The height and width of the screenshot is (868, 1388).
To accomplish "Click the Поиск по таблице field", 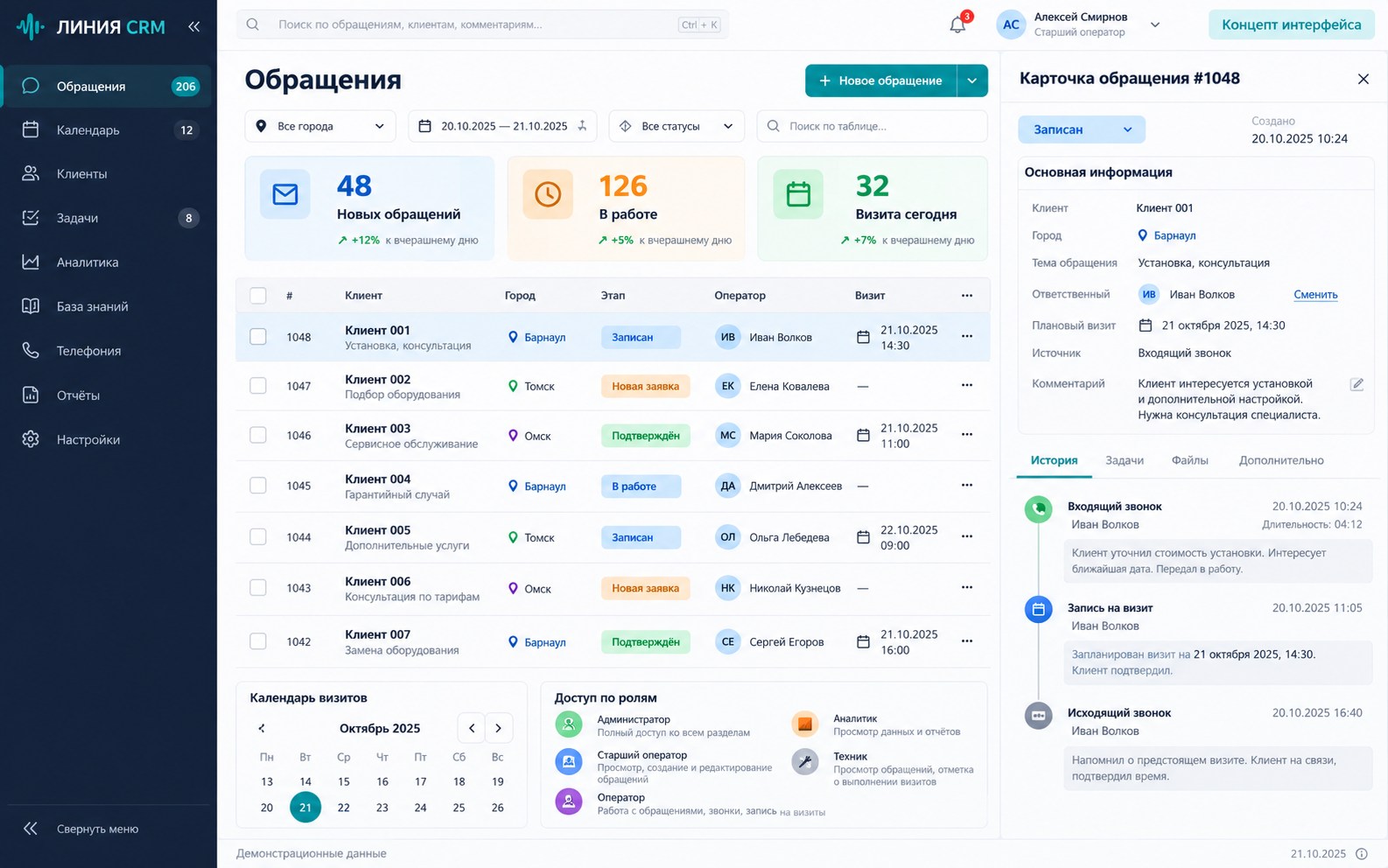I will click(x=872, y=126).
